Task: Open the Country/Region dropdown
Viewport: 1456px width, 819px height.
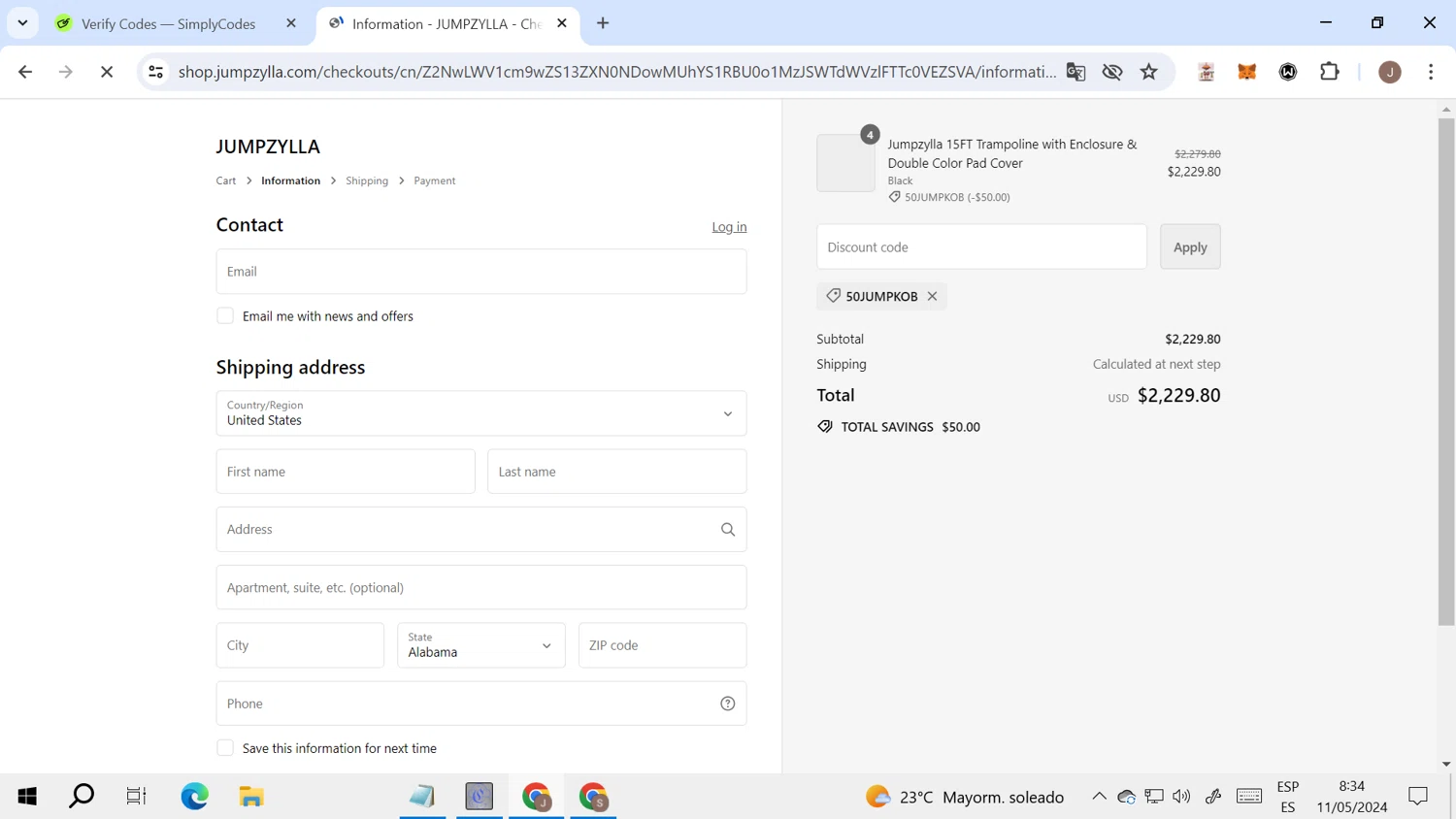Action: pyautogui.click(x=481, y=413)
